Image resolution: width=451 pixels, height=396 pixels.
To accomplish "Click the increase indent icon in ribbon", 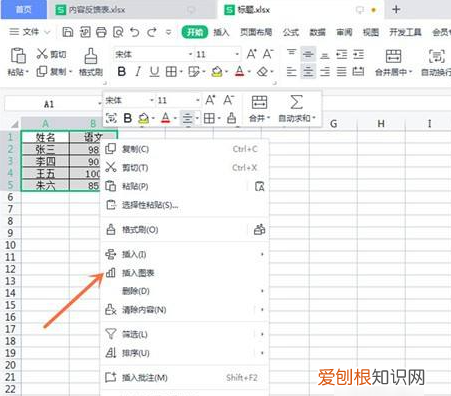I will pyautogui.click(x=358, y=54).
